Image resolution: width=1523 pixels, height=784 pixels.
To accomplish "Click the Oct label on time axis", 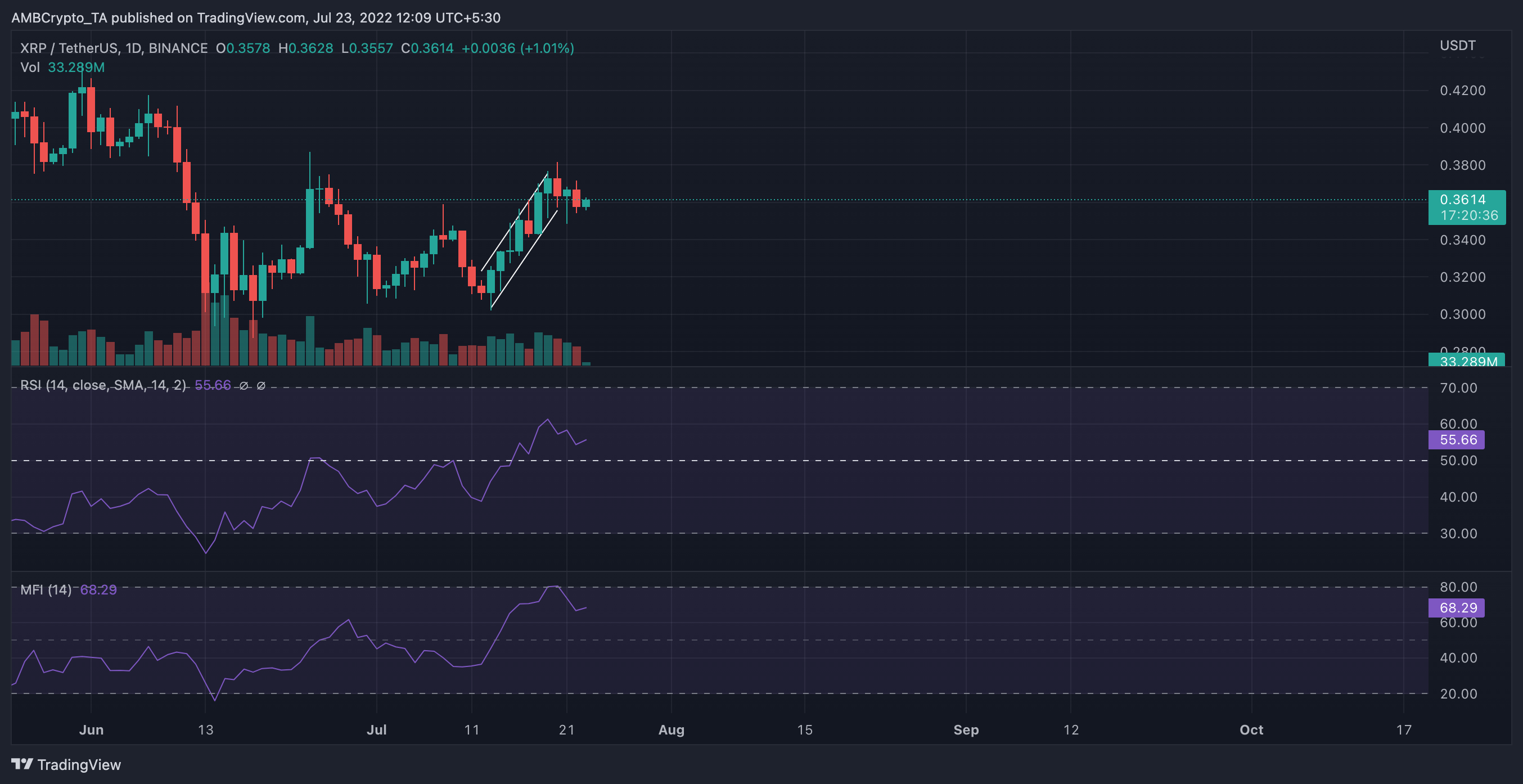I will click(x=1251, y=729).
